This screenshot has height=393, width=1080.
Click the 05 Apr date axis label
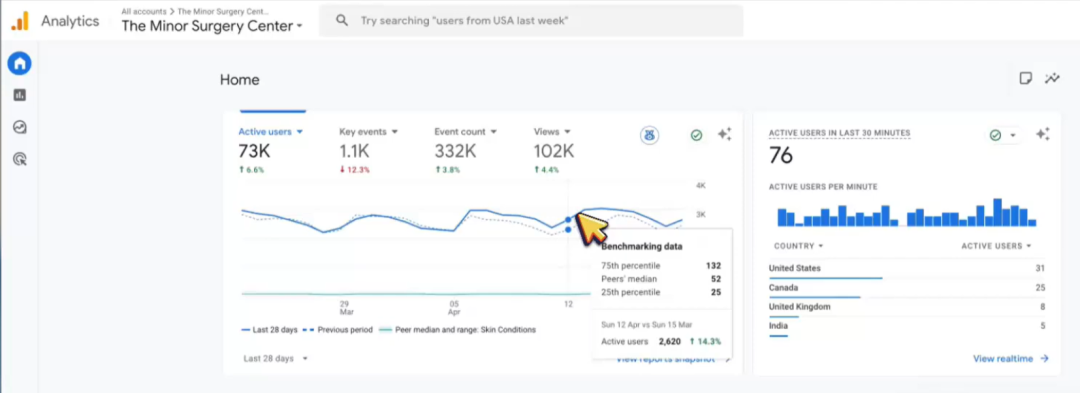tap(454, 308)
